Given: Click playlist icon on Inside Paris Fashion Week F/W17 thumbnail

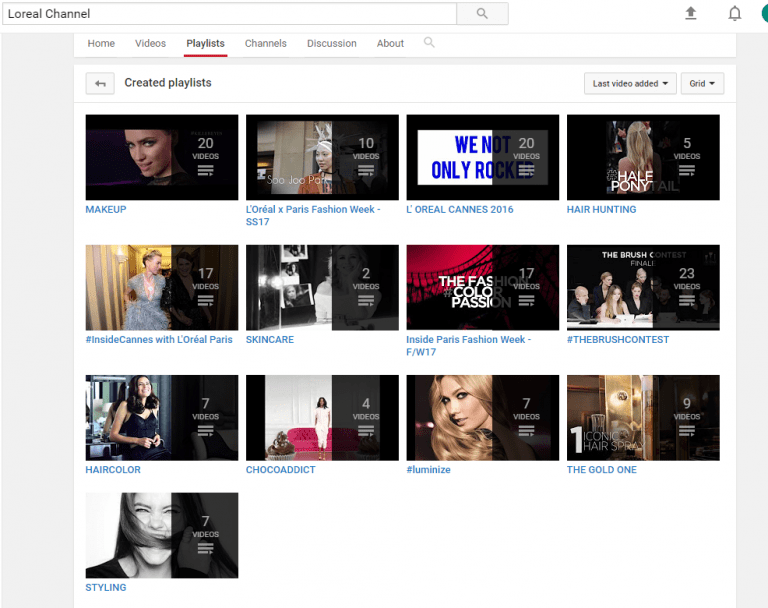Looking at the screenshot, I should 527,301.
